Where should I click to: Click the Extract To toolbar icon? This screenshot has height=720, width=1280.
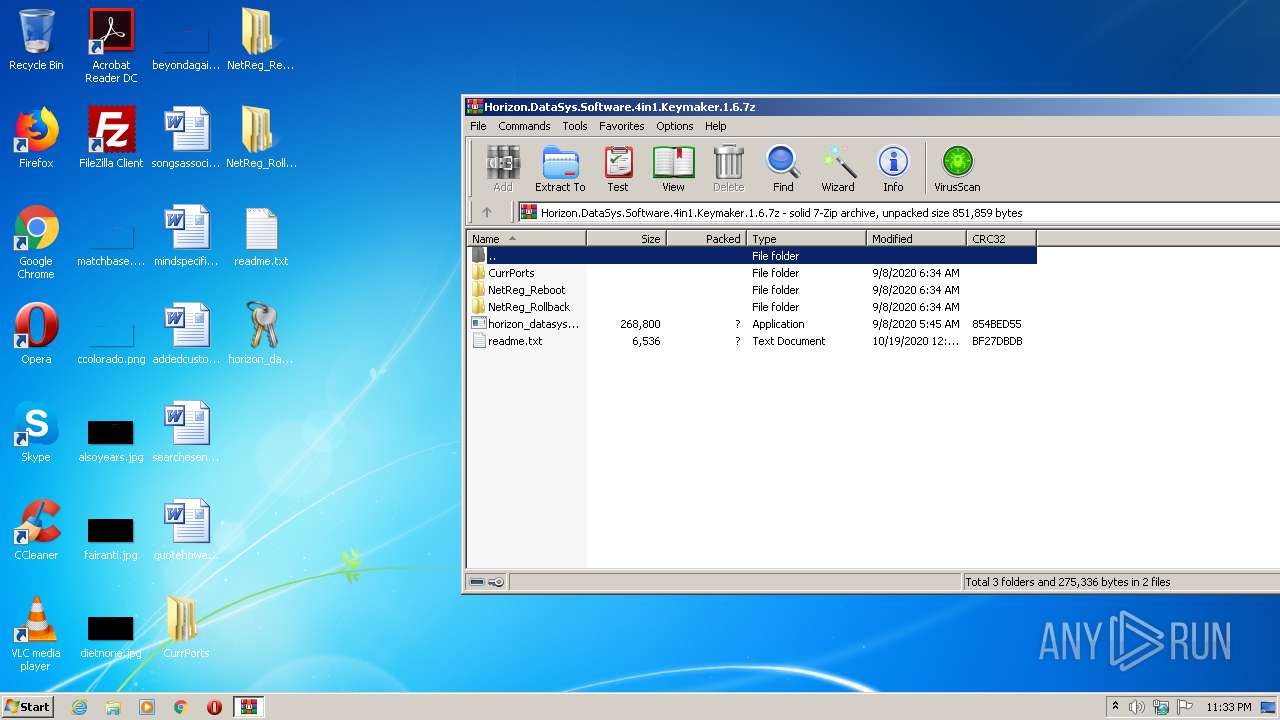click(560, 168)
